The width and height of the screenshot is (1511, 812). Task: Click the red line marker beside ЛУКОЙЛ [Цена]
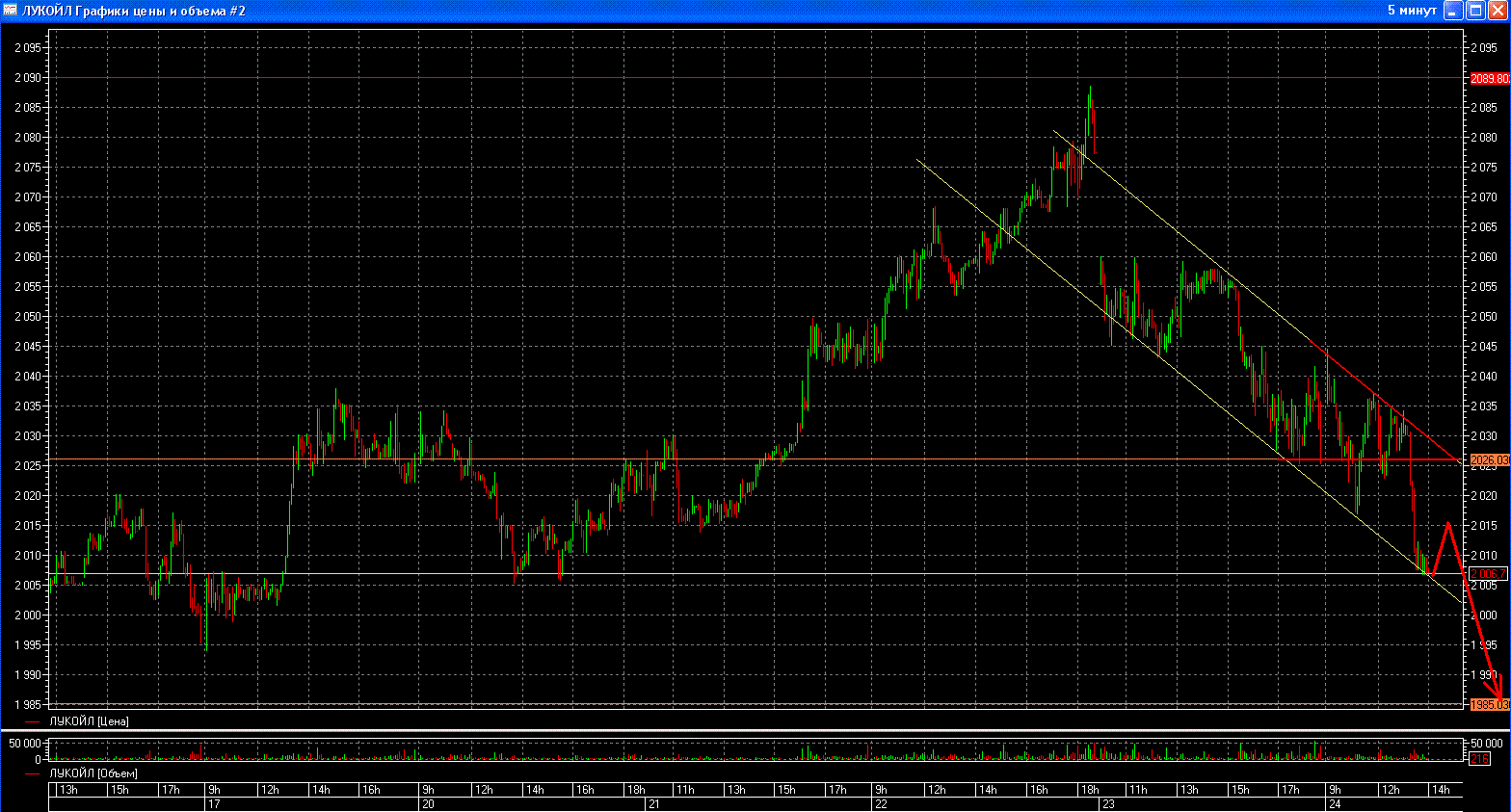coord(33,721)
